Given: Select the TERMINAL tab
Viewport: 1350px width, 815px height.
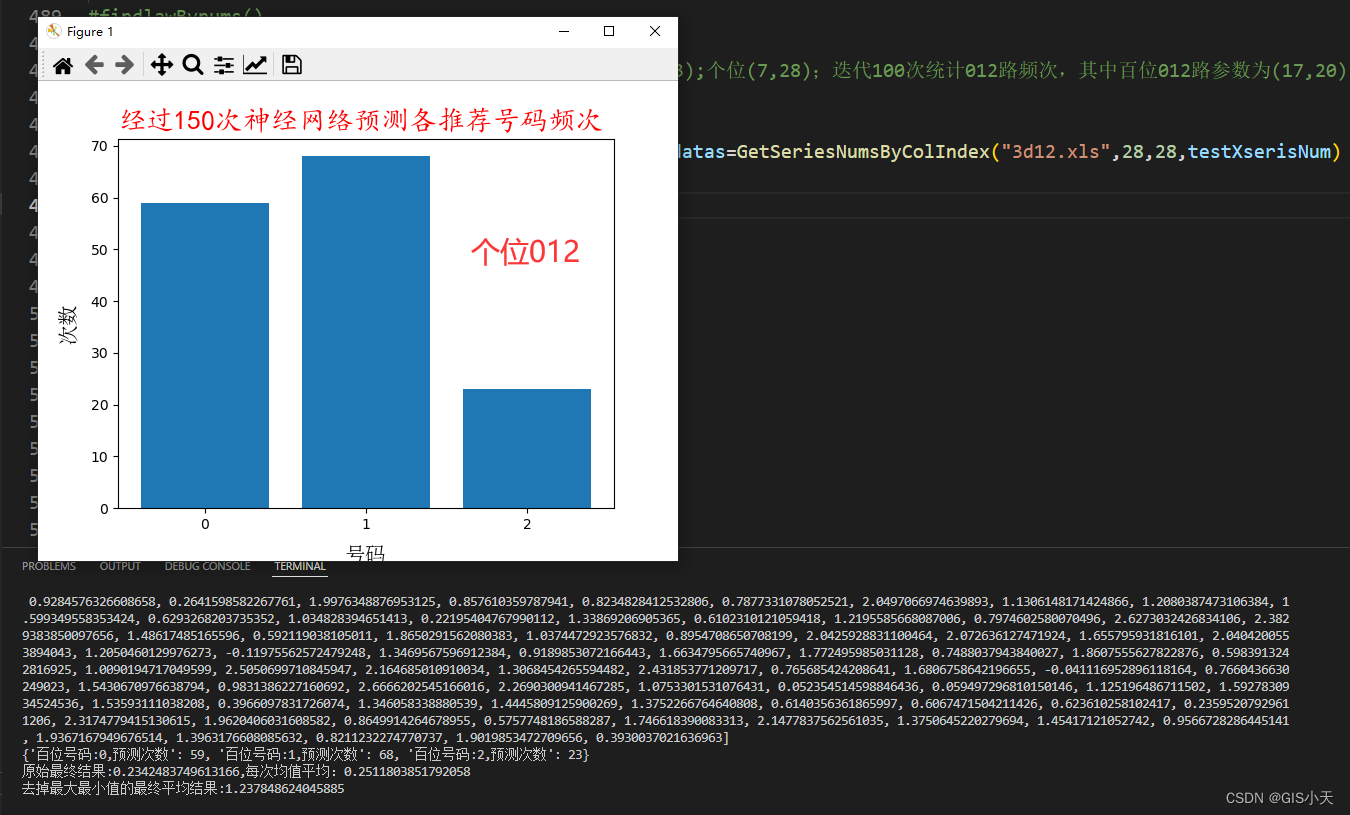Looking at the screenshot, I should point(300,566).
